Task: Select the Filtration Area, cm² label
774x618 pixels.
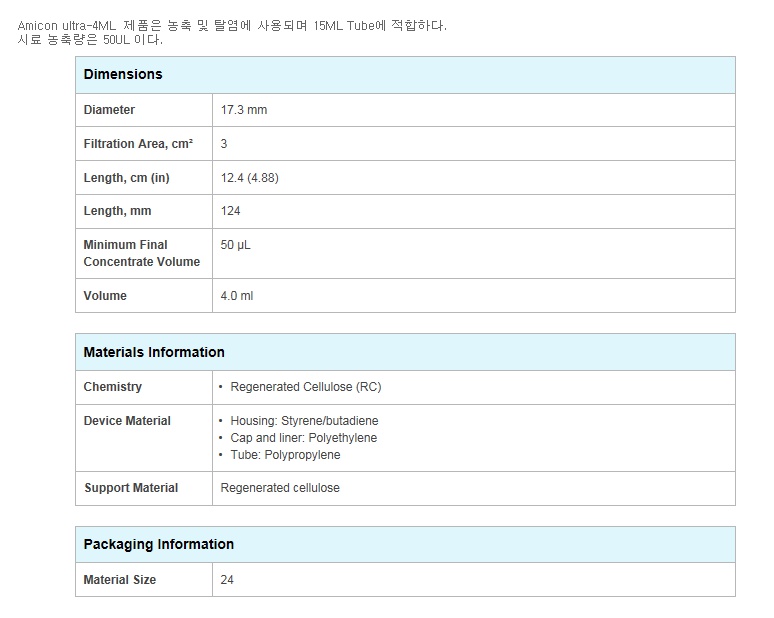Action: point(138,144)
